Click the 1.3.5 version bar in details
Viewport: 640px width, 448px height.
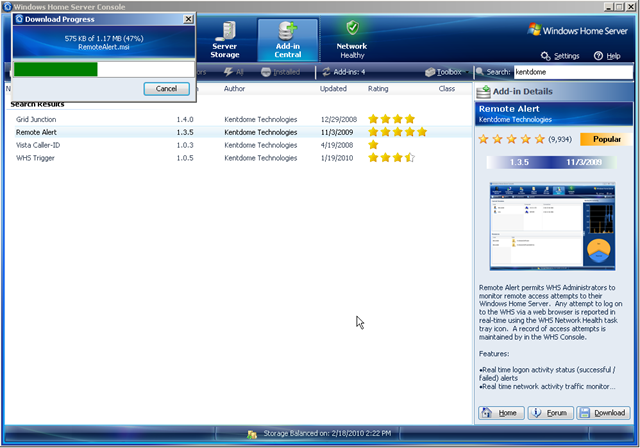(x=551, y=162)
